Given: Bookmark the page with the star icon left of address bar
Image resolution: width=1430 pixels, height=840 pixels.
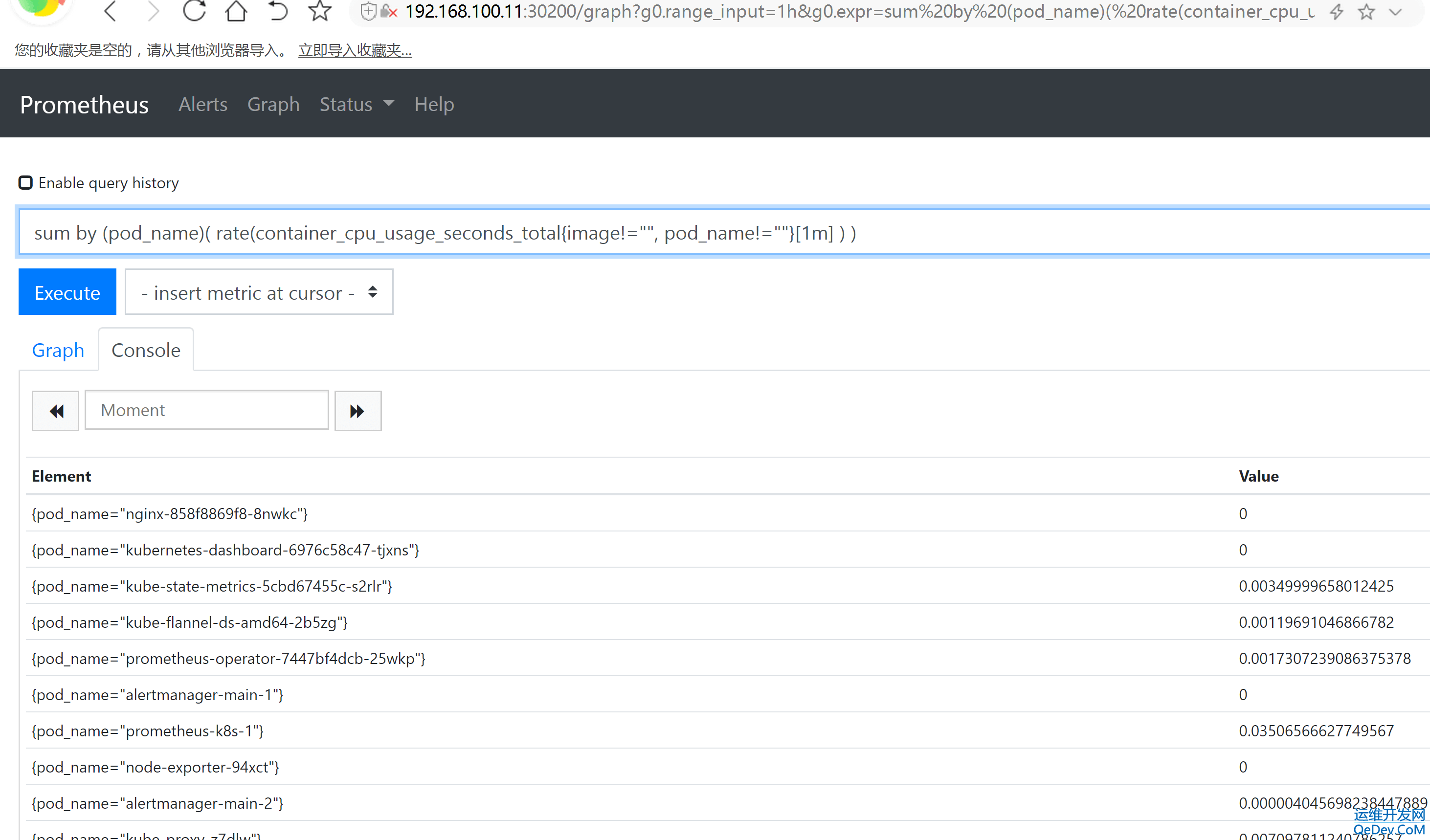Looking at the screenshot, I should [x=320, y=10].
